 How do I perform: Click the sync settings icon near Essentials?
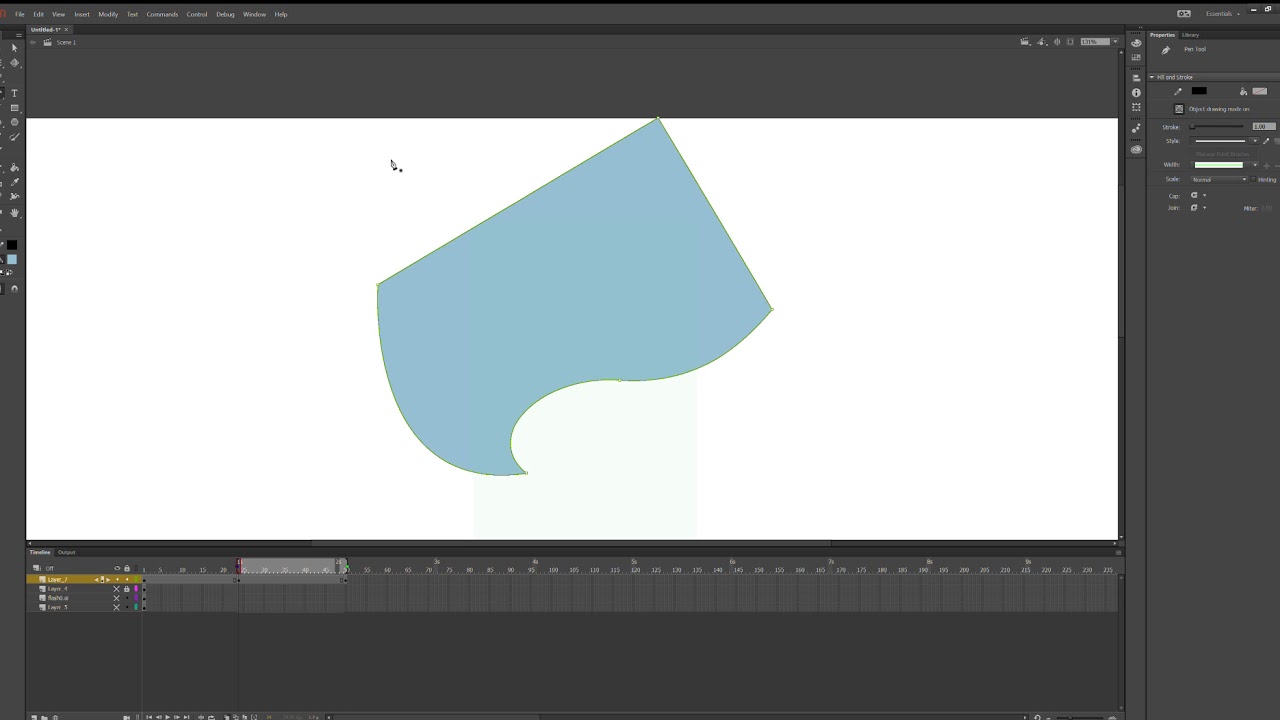coord(1184,13)
